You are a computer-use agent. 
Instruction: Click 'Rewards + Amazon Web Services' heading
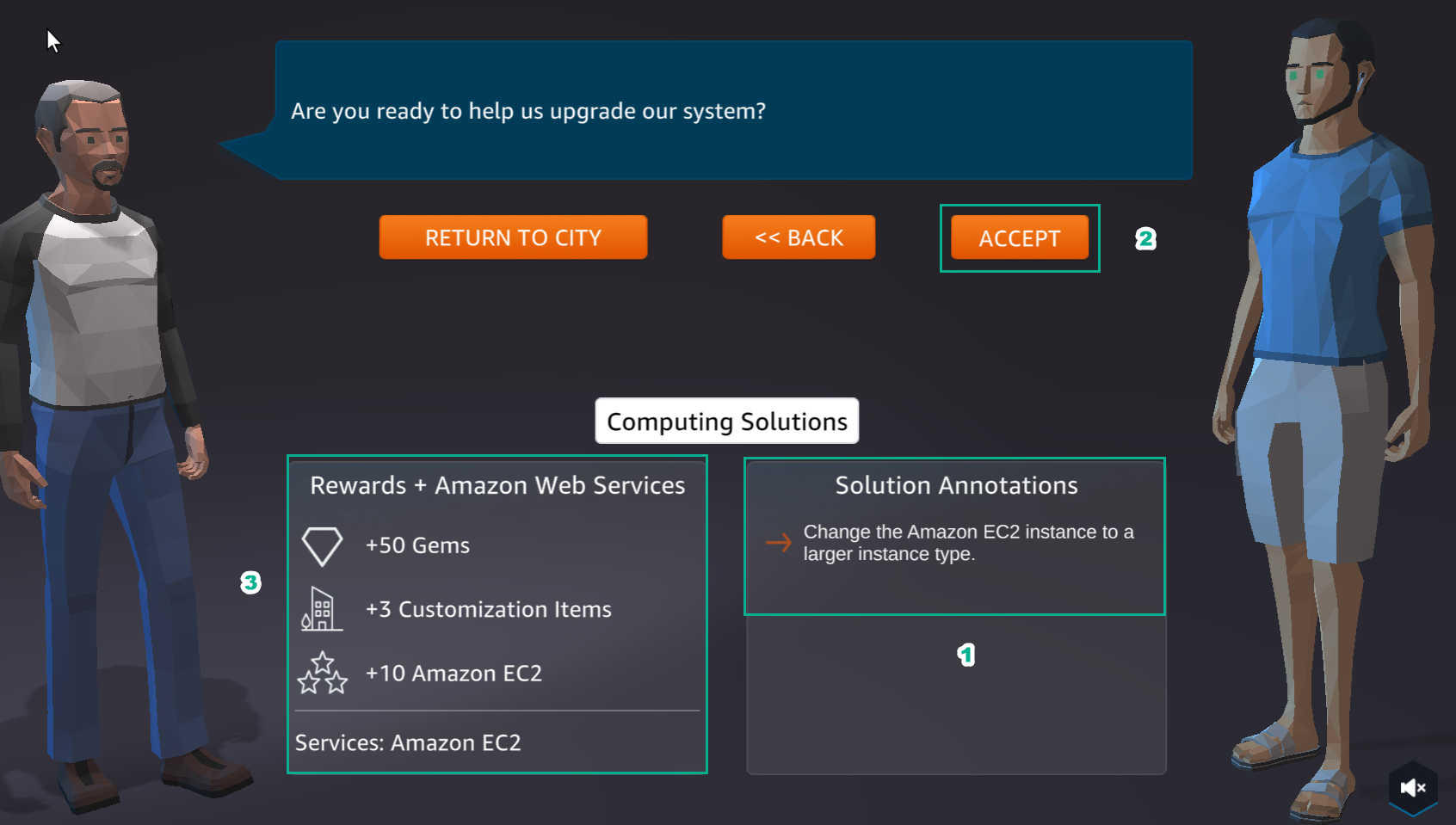pos(497,485)
